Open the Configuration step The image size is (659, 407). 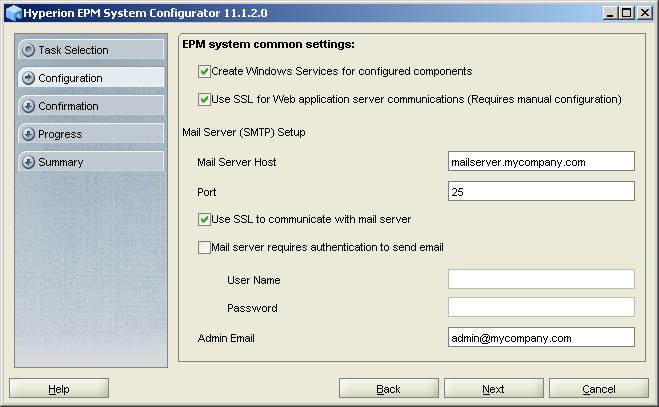(91, 78)
